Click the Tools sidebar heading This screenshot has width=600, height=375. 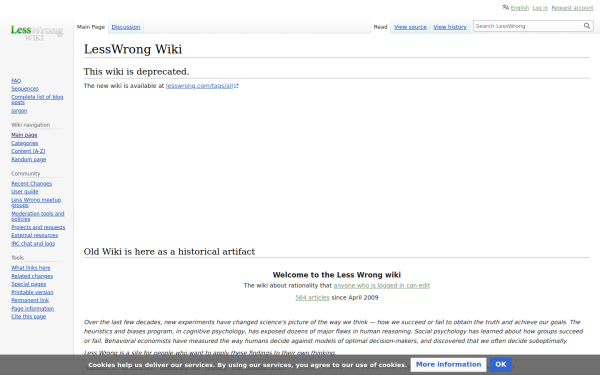click(x=17, y=258)
